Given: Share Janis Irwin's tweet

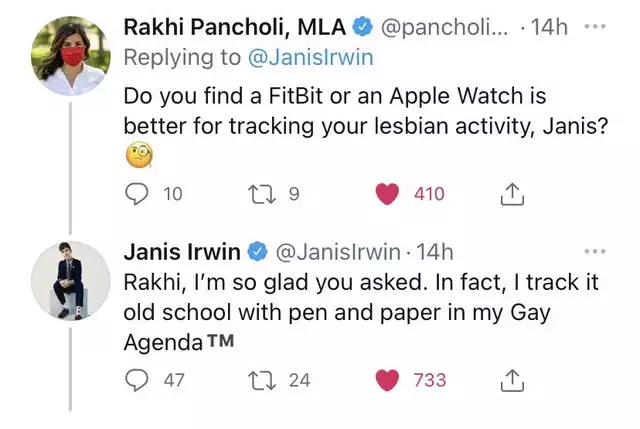Looking at the screenshot, I should coord(511,381).
